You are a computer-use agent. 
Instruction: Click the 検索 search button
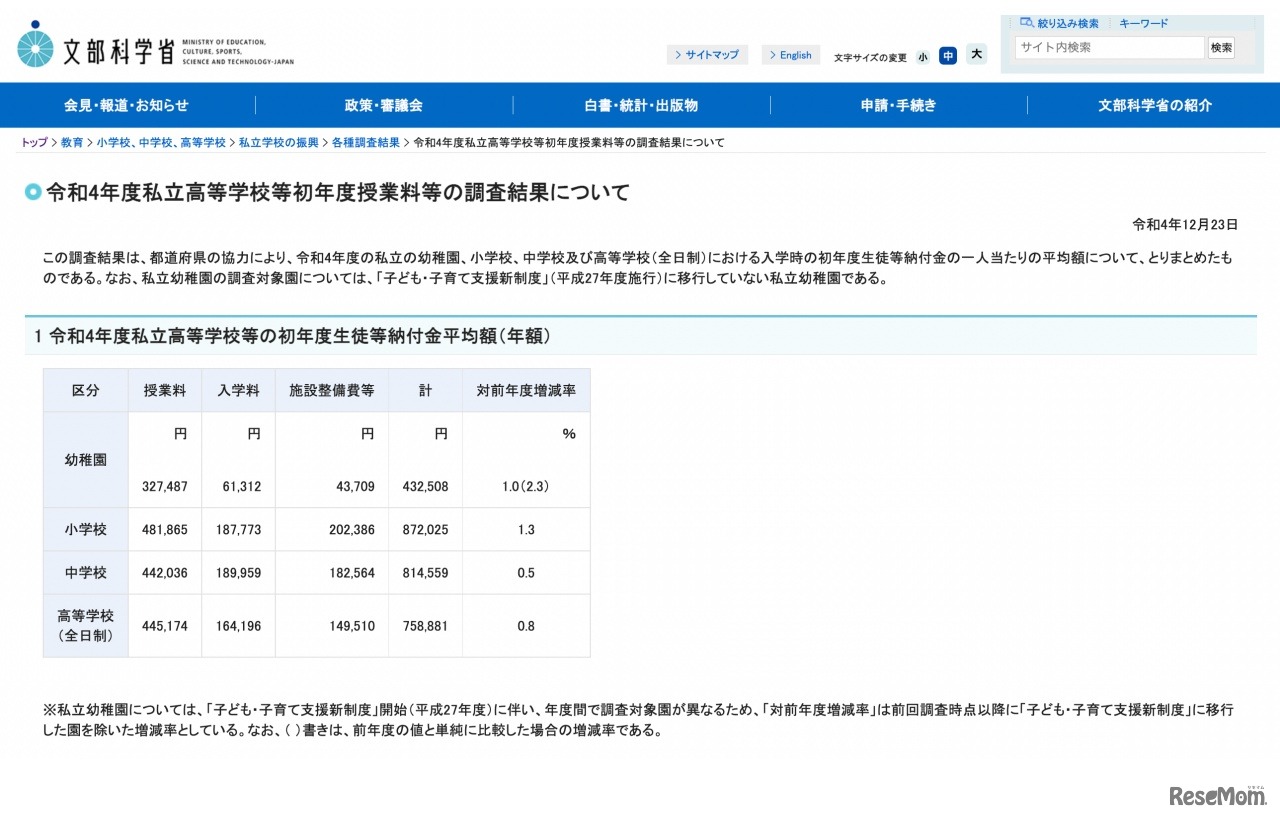coord(1221,47)
